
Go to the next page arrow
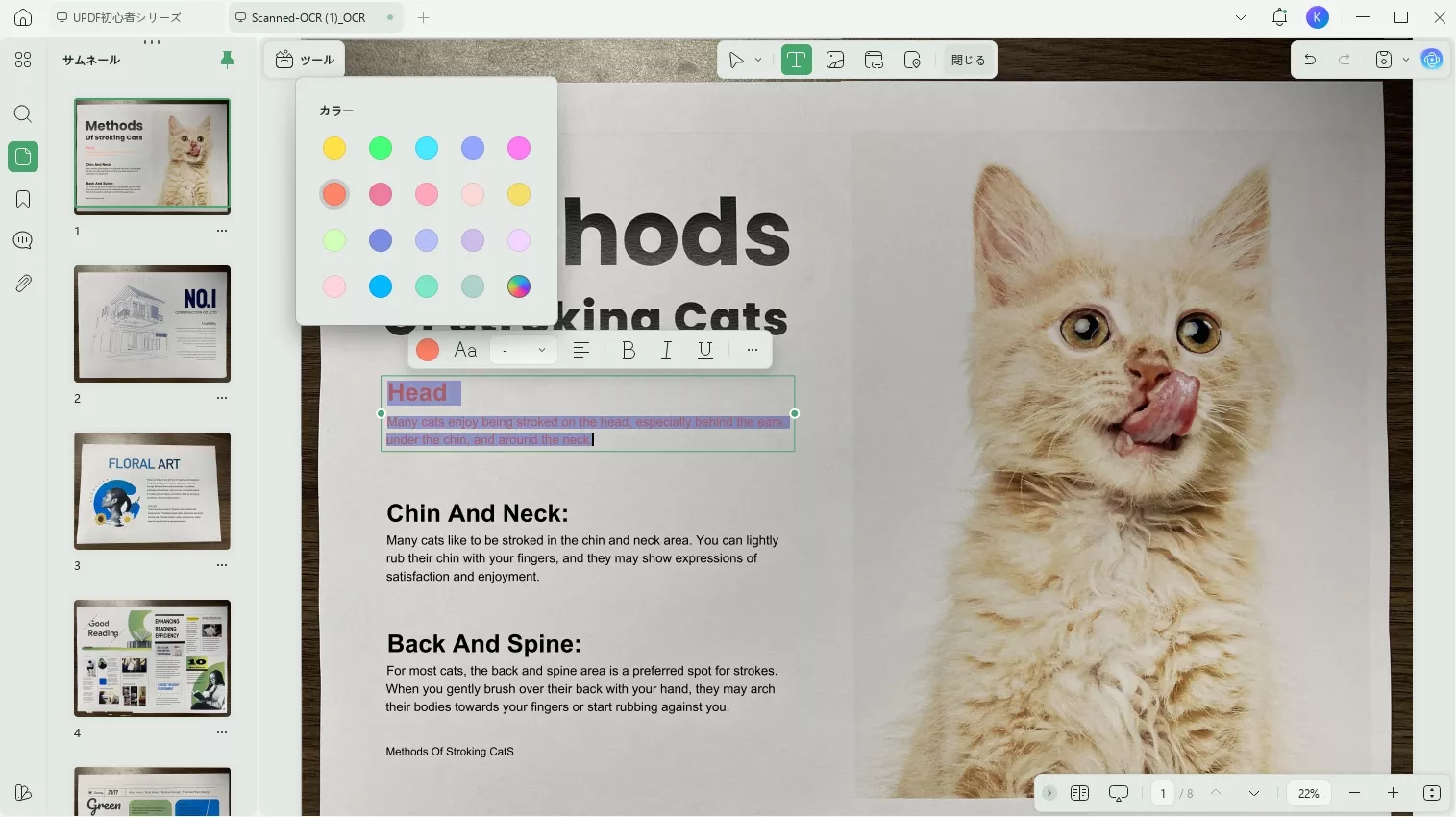pyautogui.click(x=1254, y=793)
